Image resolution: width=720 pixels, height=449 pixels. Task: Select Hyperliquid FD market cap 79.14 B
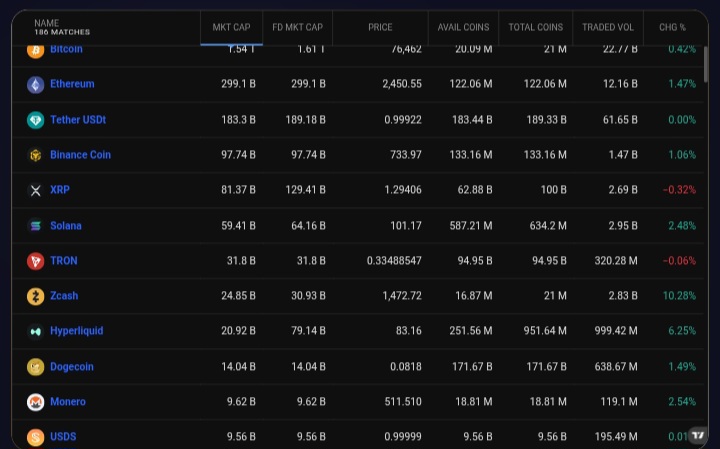[308, 331]
